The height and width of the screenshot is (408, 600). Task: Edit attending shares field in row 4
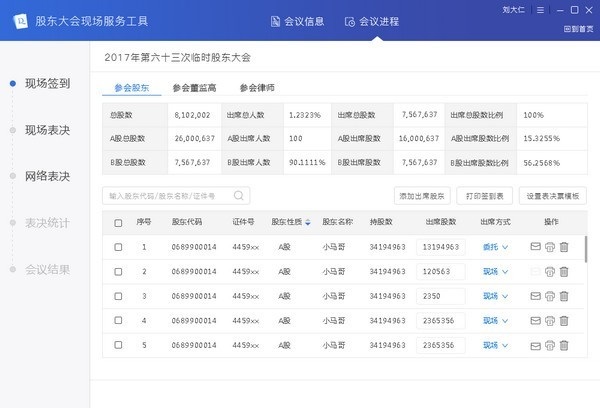click(441, 321)
